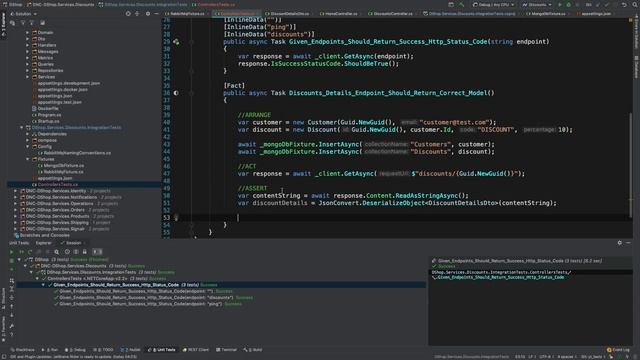Click the wrench icon in unit test sidebar
Screen dimensions: 640x360
11,326
